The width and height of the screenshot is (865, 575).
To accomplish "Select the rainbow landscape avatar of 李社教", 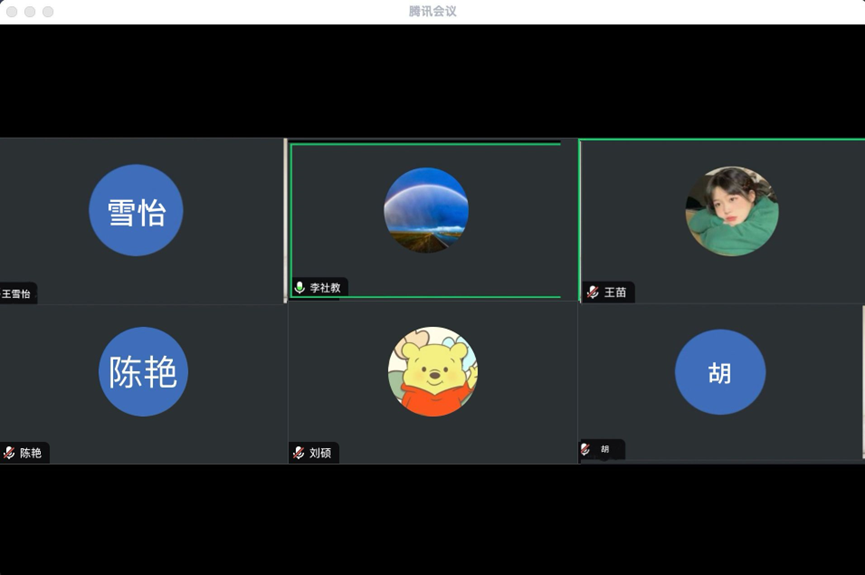I will [x=426, y=210].
